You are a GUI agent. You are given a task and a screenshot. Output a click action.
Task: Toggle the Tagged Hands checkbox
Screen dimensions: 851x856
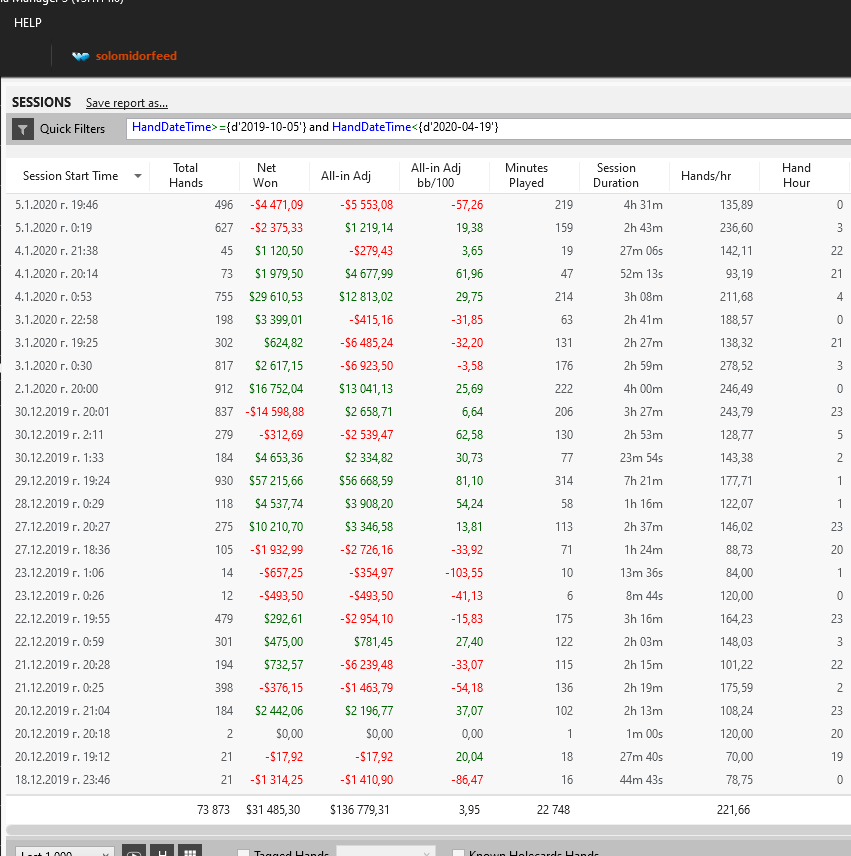coord(243,853)
